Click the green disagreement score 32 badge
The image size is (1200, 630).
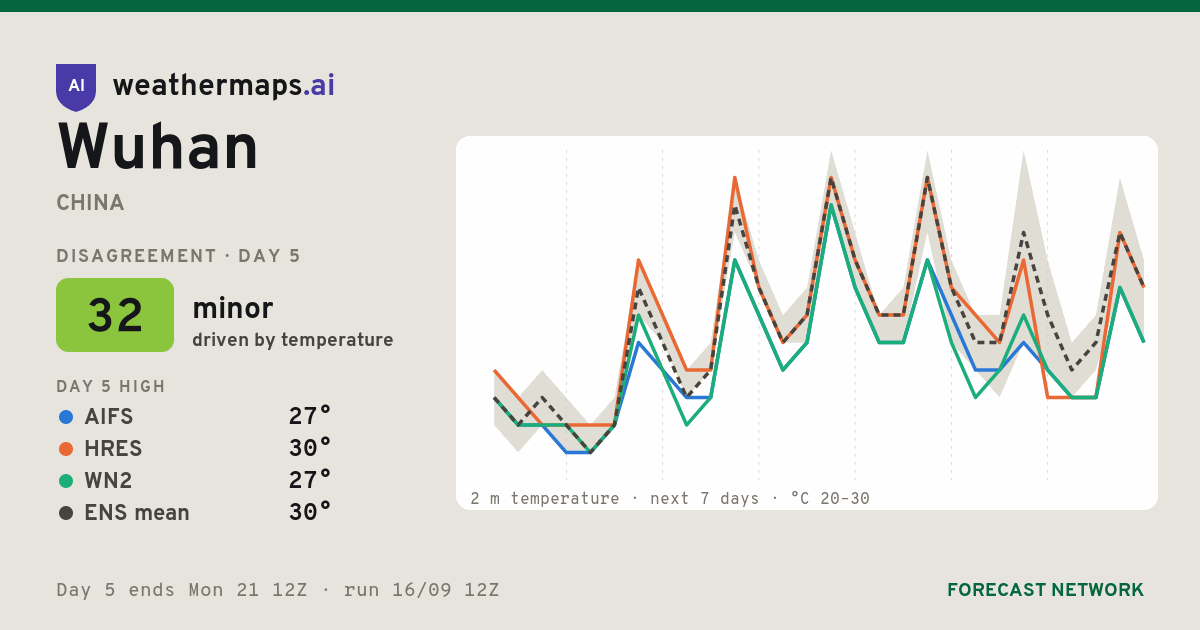click(x=115, y=315)
